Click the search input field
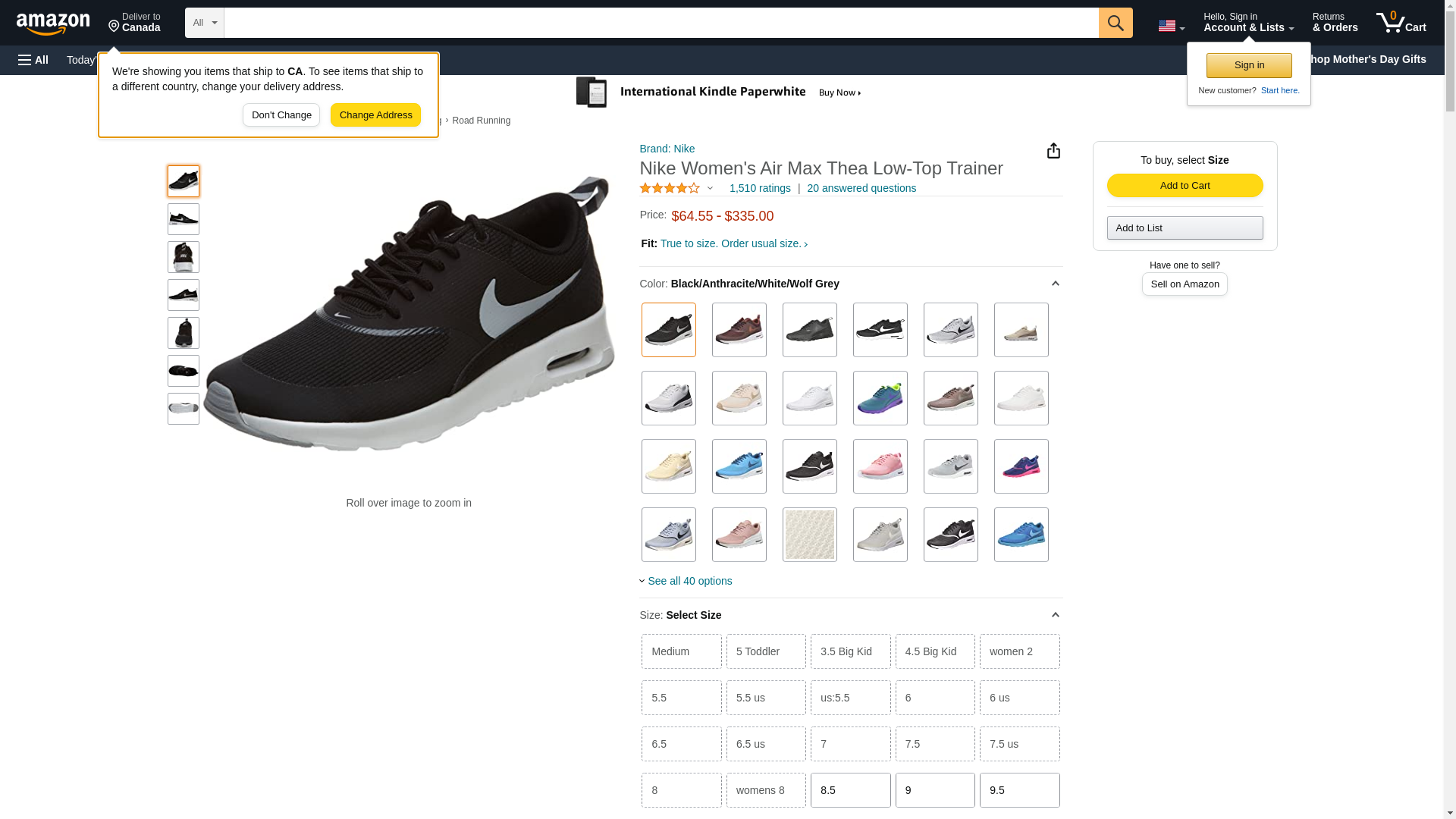Viewport: 1456px width, 819px height. [660, 23]
